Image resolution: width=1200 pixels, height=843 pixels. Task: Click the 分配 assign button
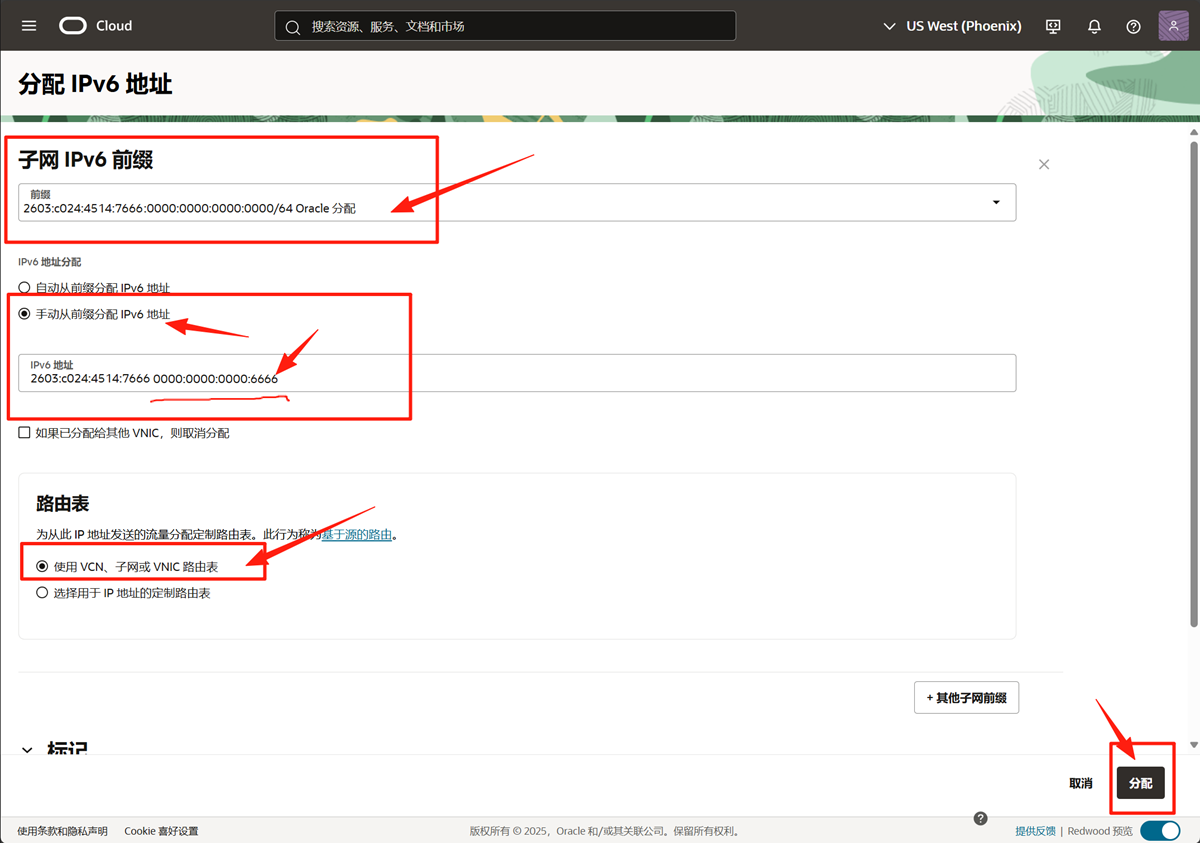[1140, 783]
